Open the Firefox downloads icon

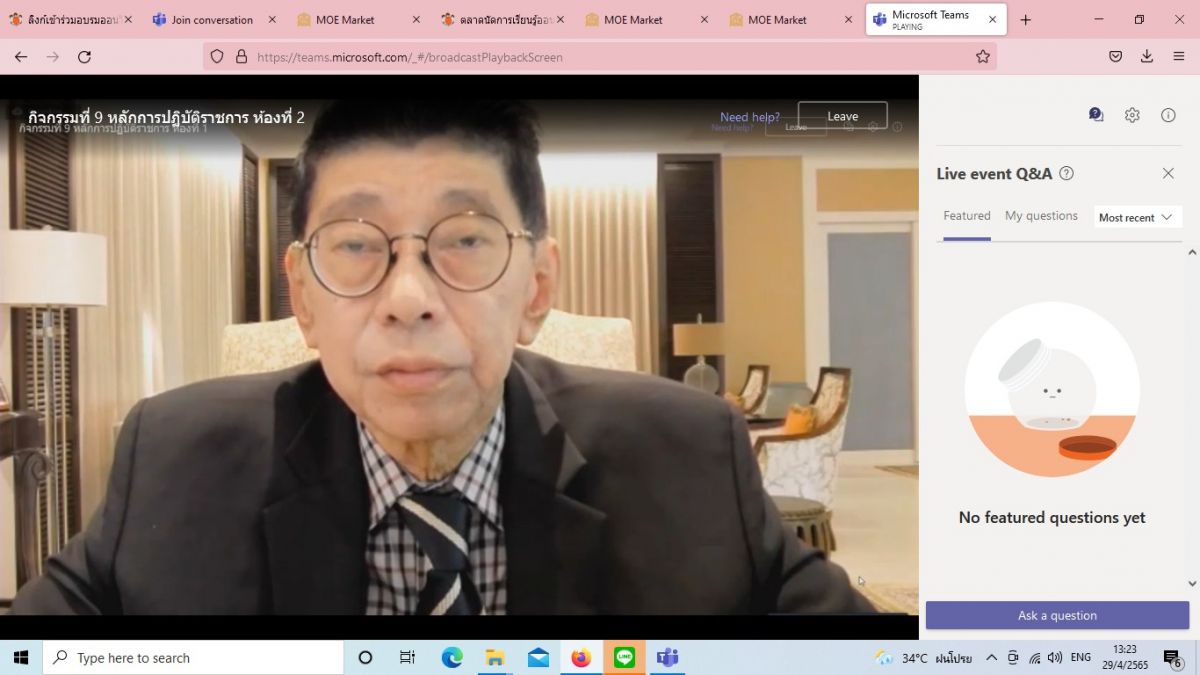click(1147, 57)
